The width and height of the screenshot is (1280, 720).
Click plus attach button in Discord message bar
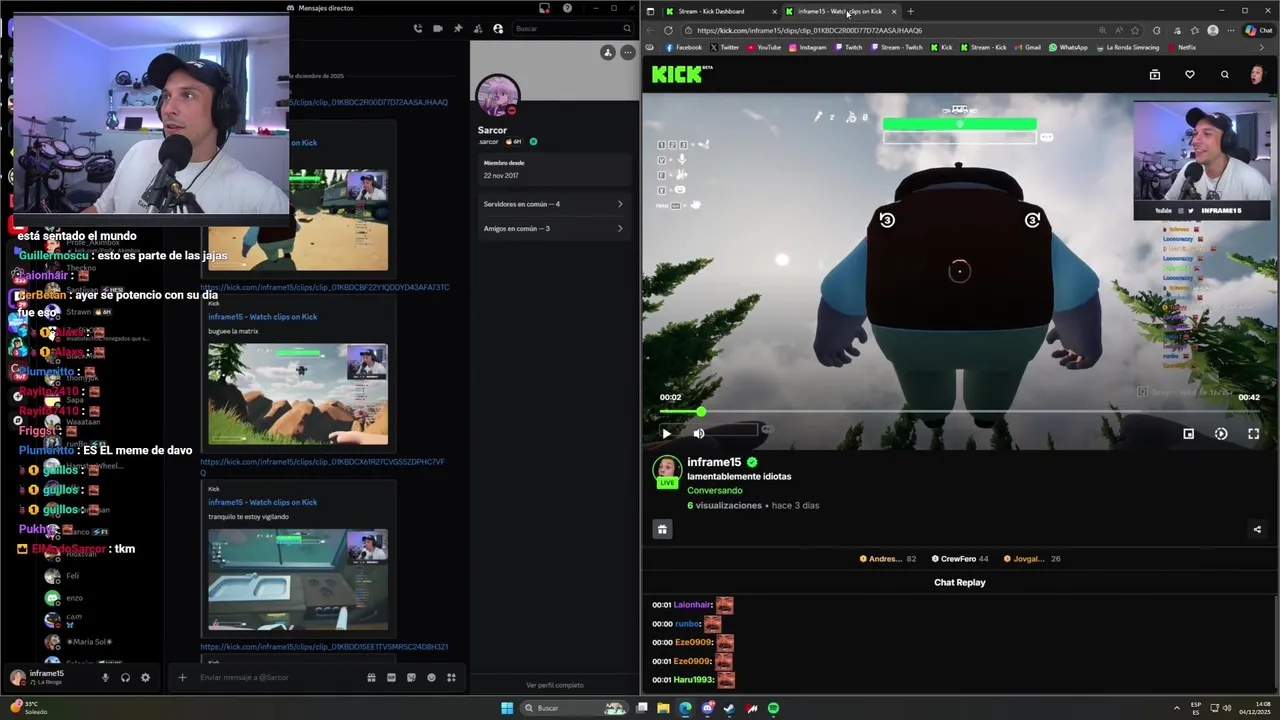182,677
